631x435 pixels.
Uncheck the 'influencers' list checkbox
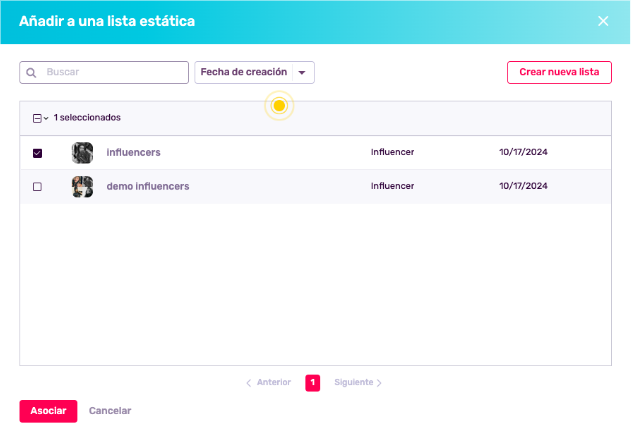[x=38, y=153]
